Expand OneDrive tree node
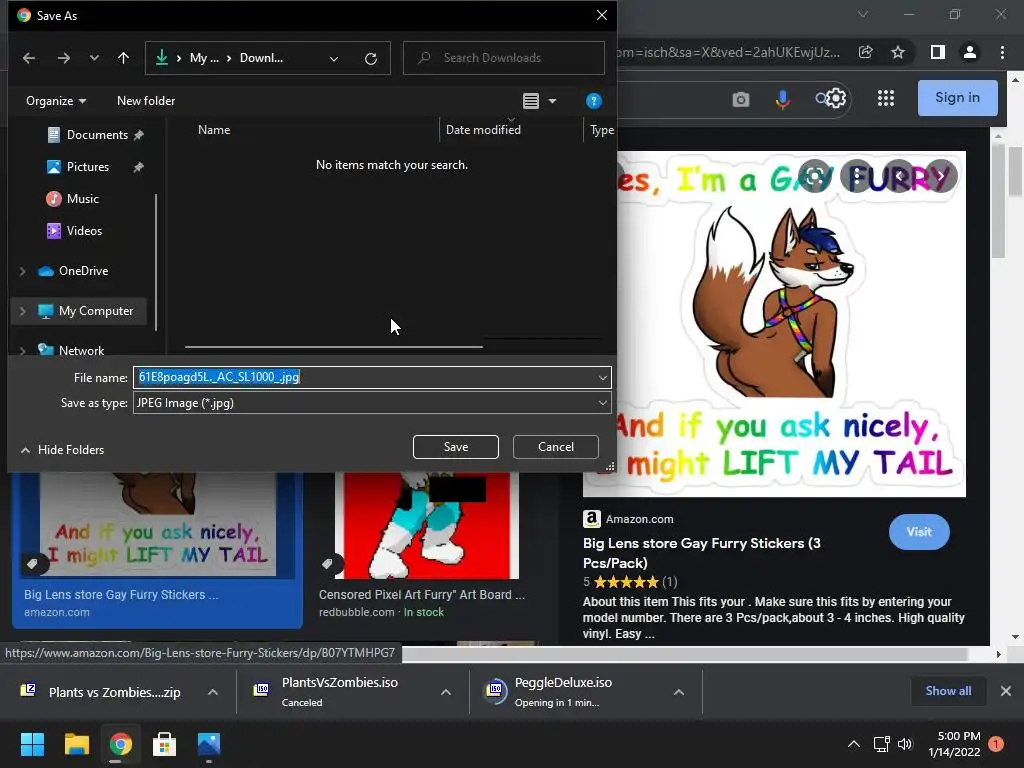This screenshot has height=768, width=1024. point(23,271)
